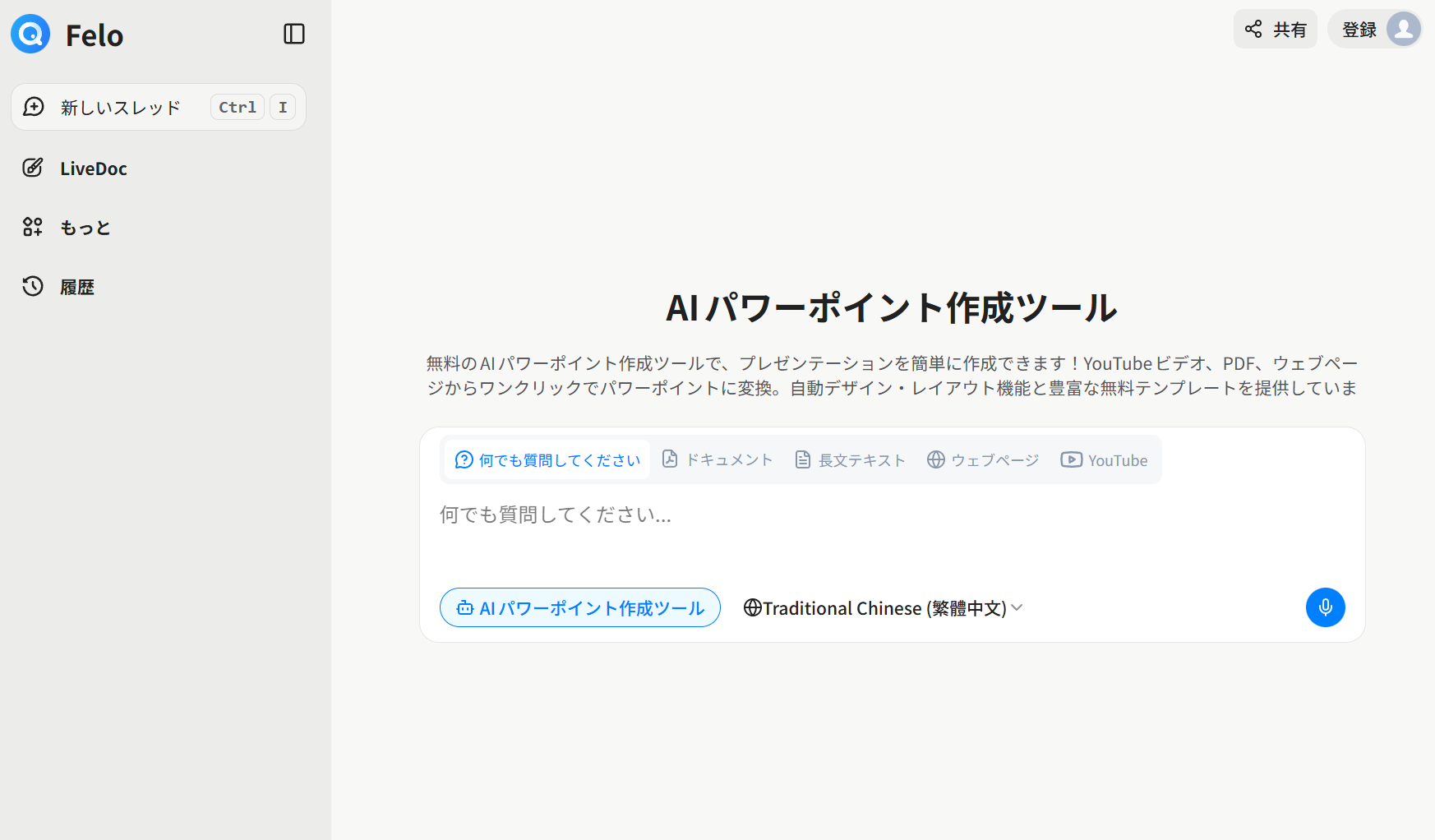Click the history clock icon
Screen dimensions: 1435x840
pos(33,286)
